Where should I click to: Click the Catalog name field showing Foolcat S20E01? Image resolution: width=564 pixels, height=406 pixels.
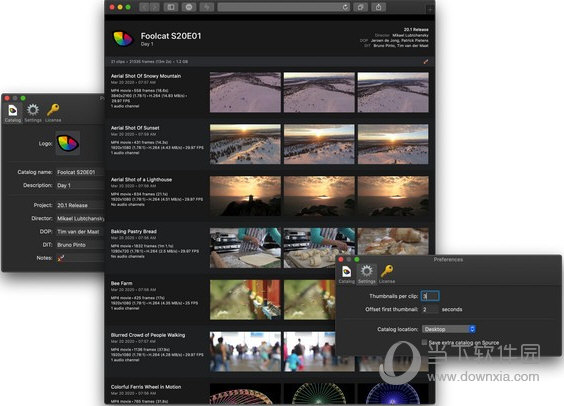click(x=80, y=172)
